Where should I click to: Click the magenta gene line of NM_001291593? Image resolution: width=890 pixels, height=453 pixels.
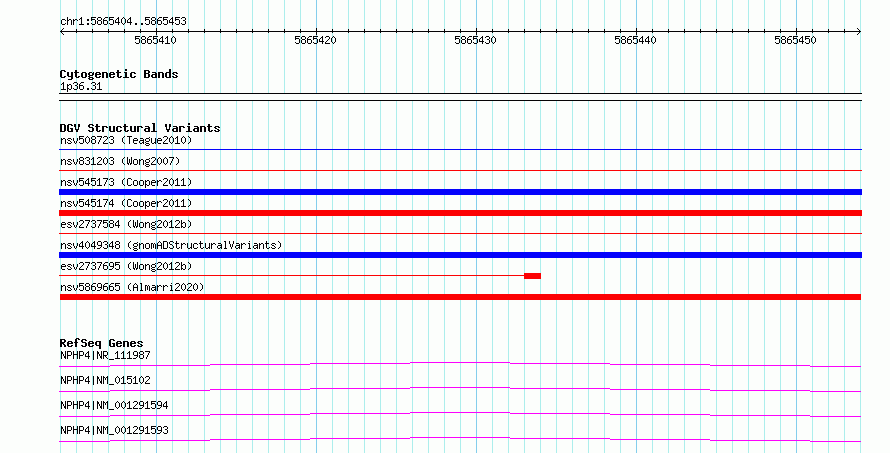(x=460, y=438)
